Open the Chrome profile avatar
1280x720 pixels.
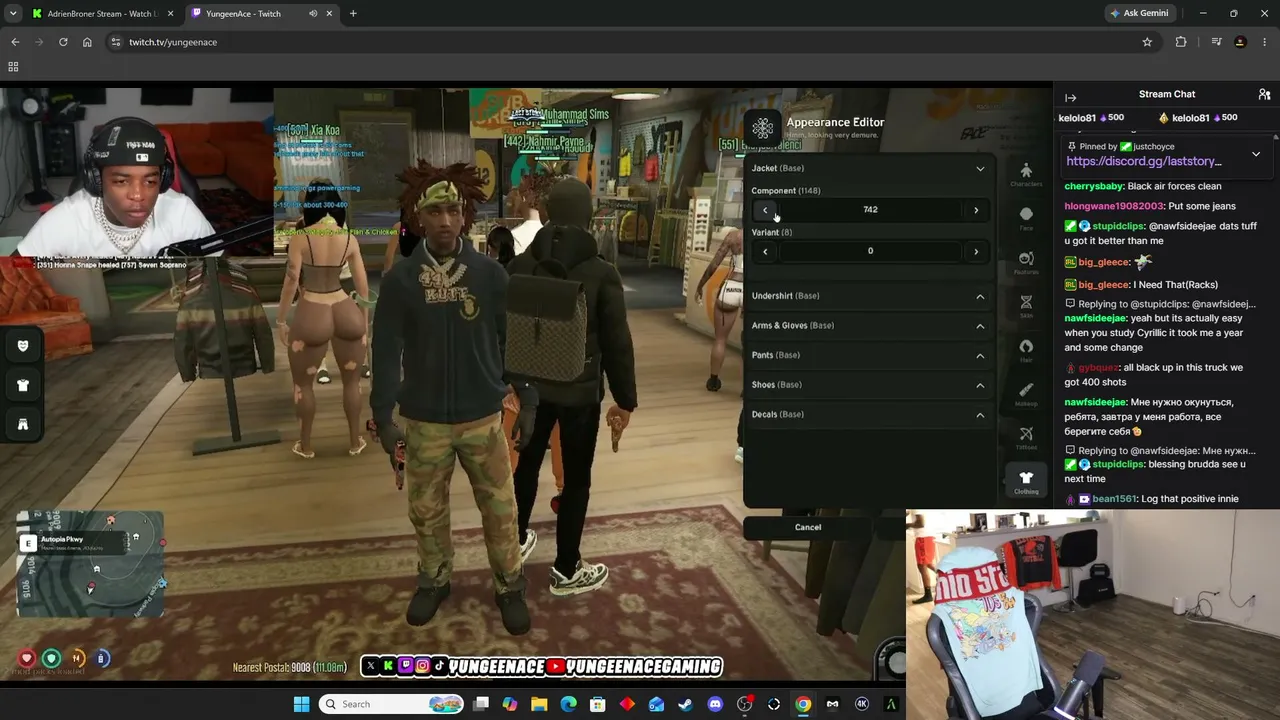(1240, 42)
